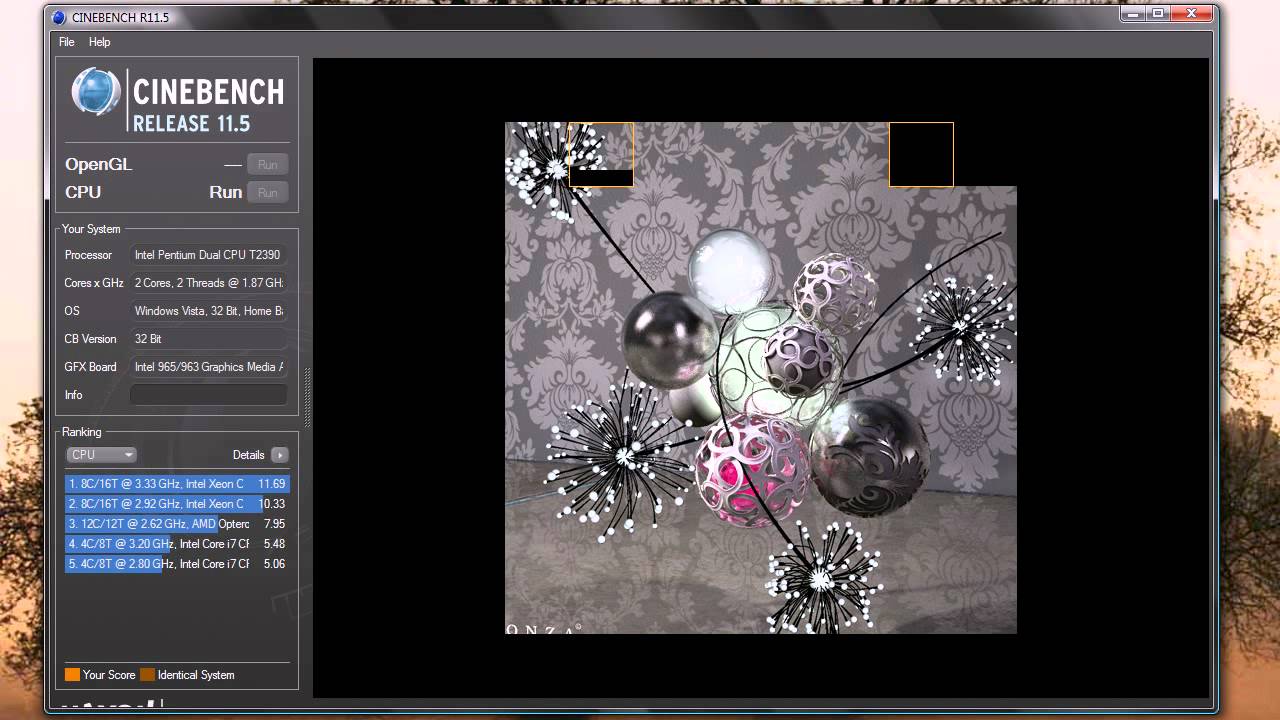Click the Processor value Intel Pentium Dual

pyautogui.click(x=209, y=255)
